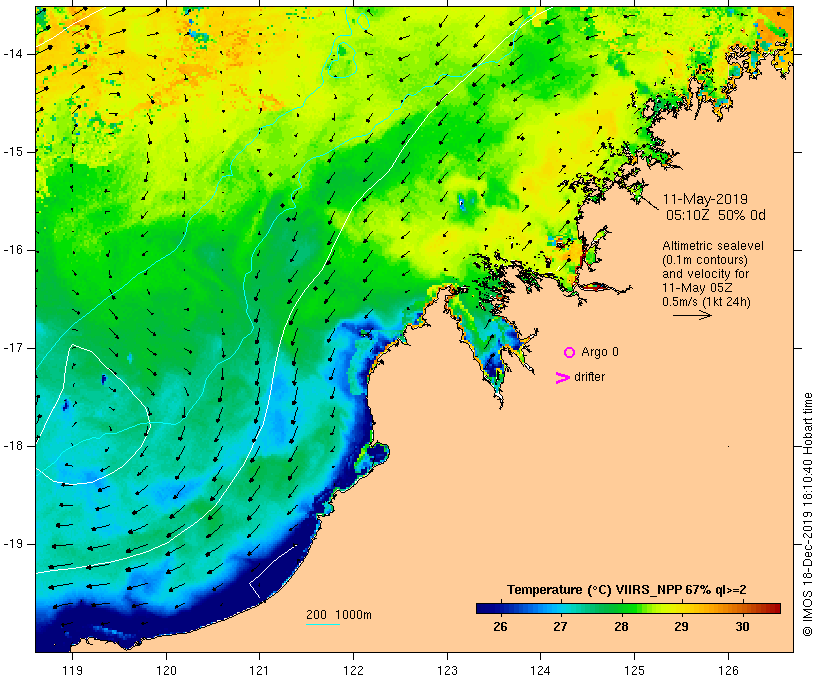Image resolution: width=820 pixels, height=680 pixels.
Task: Click the 11-May 05Z text
Action: (x=697, y=288)
